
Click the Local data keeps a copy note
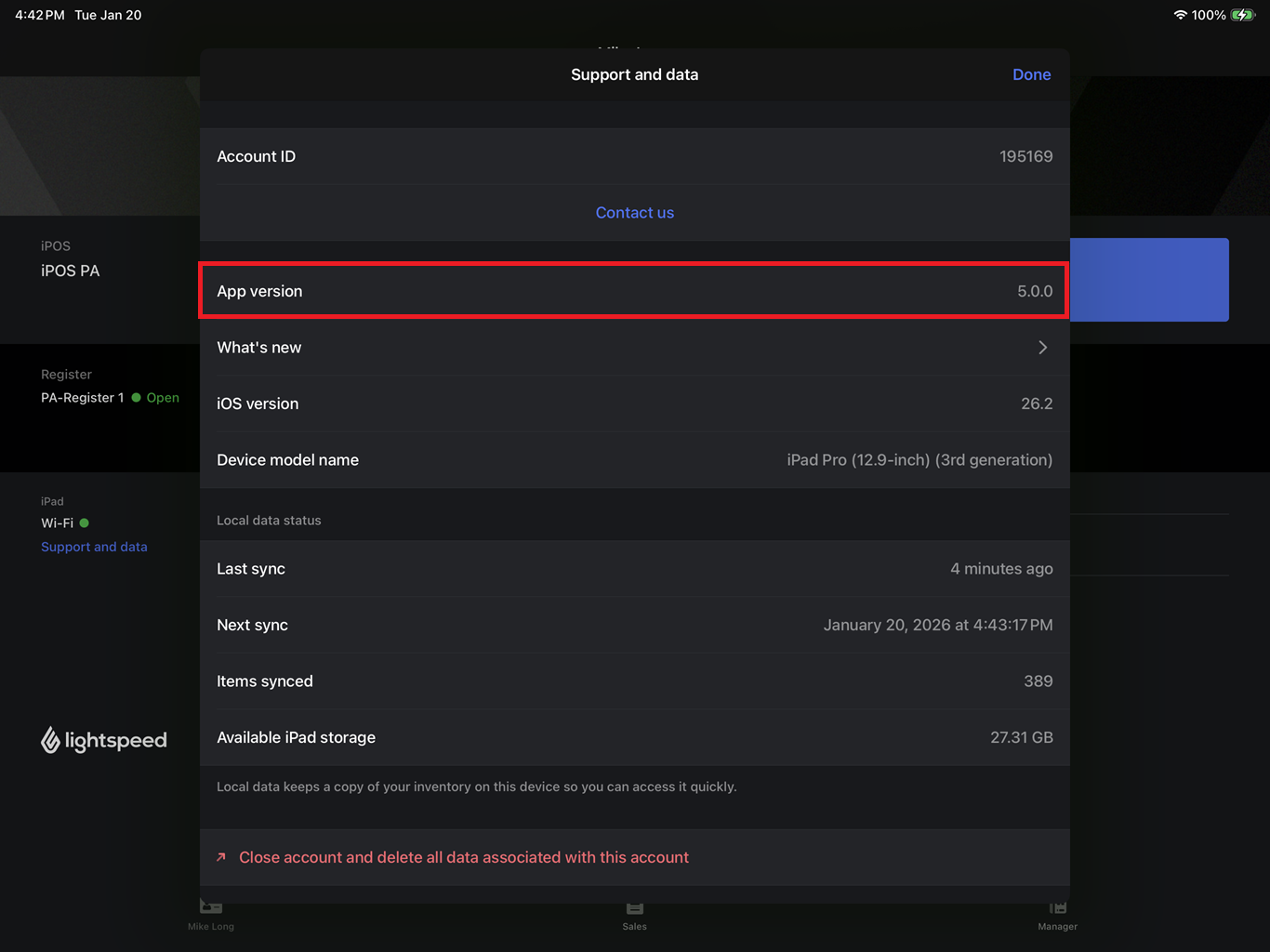click(477, 787)
